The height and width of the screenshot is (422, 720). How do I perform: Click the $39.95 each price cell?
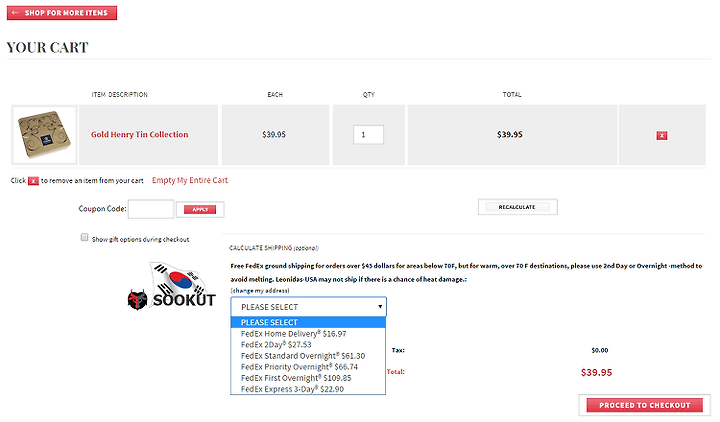[x=274, y=135]
